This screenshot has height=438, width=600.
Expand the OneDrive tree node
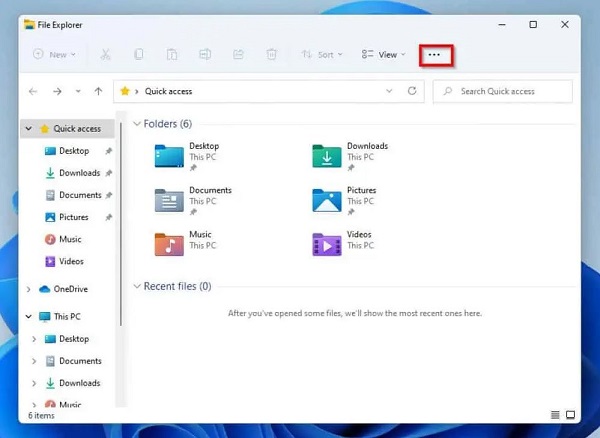29,290
